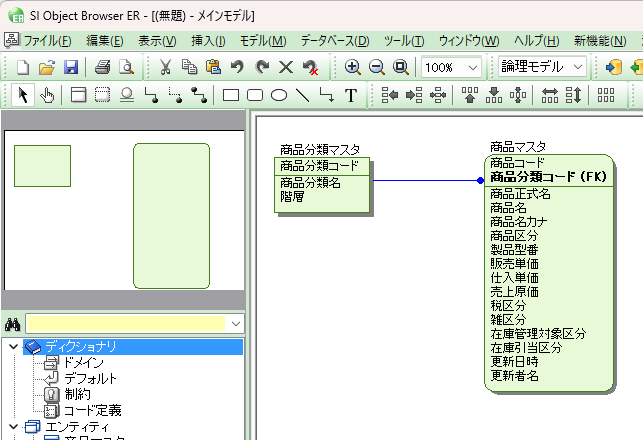Open the ウィンドウ(W) menu
This screenshot has height=440, width=643.
[x=469, y=41]
